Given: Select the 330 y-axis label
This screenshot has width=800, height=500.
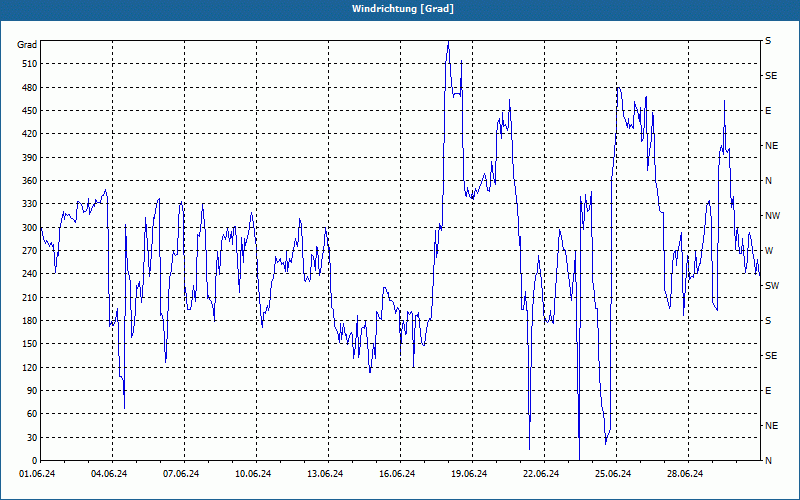Looking at the screenshot, I should [30, 204].
